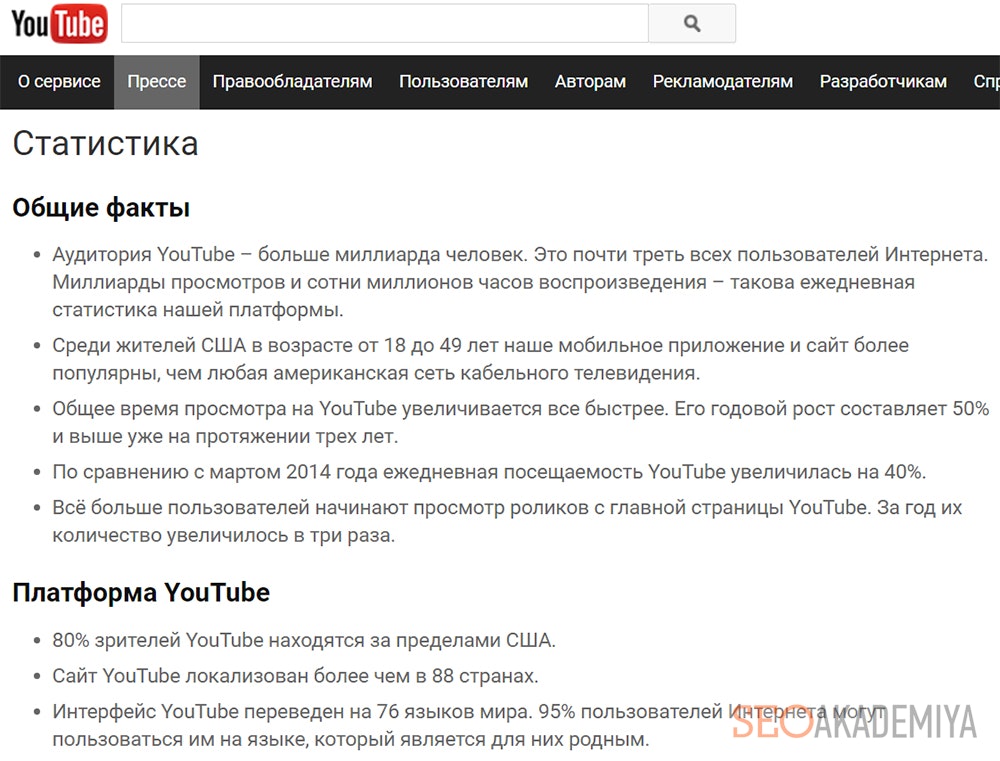This screenshot has height=761, width=1000.
Task: Click the "Статистика" page title
Action: tap(105, 143)
